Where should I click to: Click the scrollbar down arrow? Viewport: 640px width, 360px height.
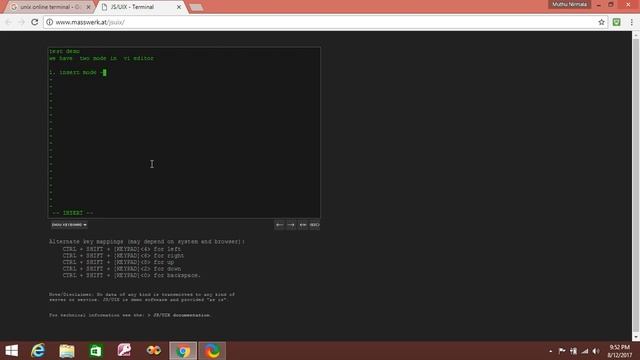click(636, 337)
